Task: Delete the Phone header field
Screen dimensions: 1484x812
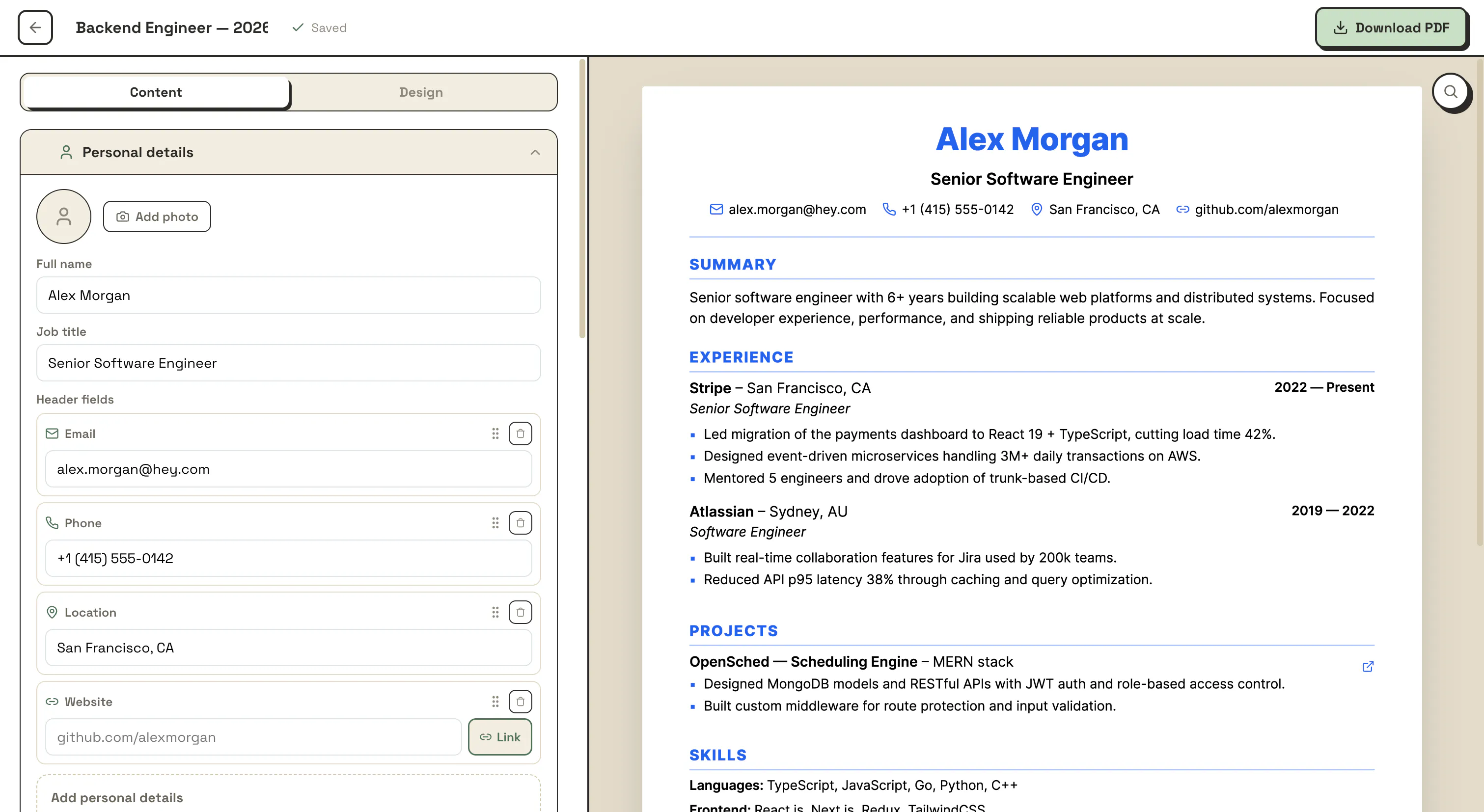Action: [520, 523]
